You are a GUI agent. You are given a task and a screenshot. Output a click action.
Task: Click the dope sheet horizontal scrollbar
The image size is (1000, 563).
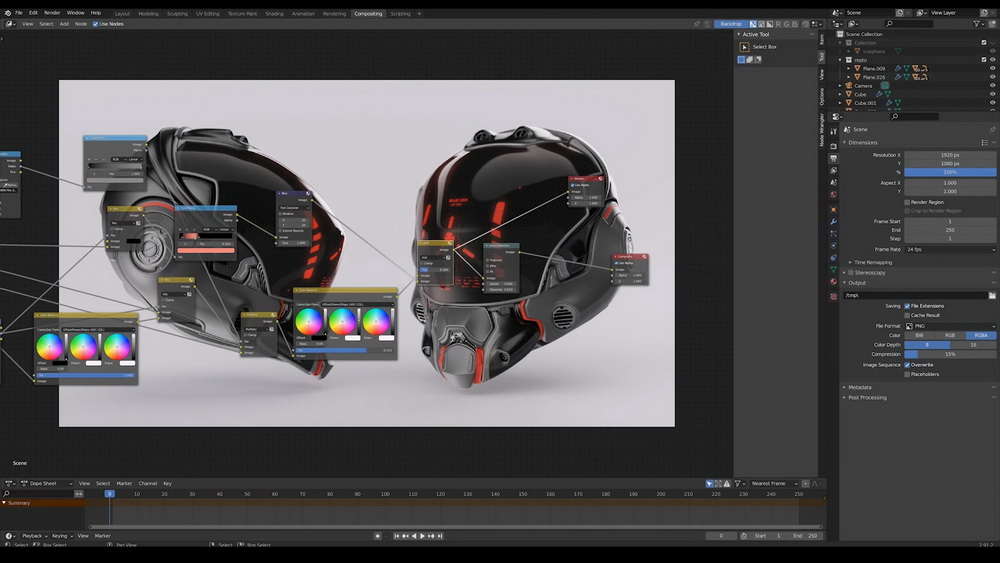point(454,527)
